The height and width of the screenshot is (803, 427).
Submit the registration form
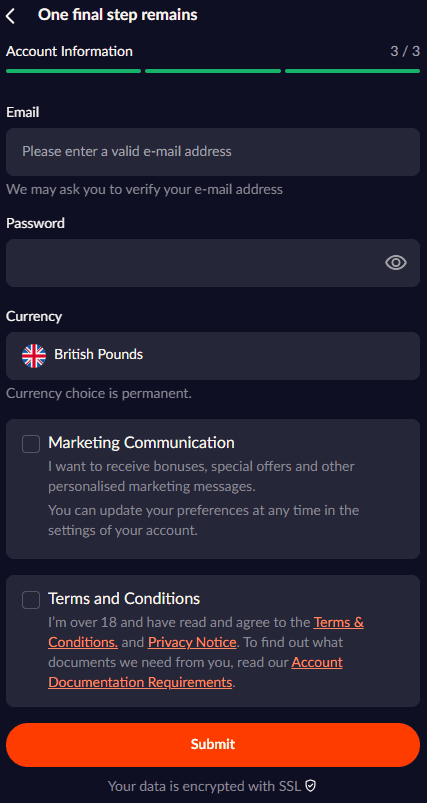coord(213,745)
